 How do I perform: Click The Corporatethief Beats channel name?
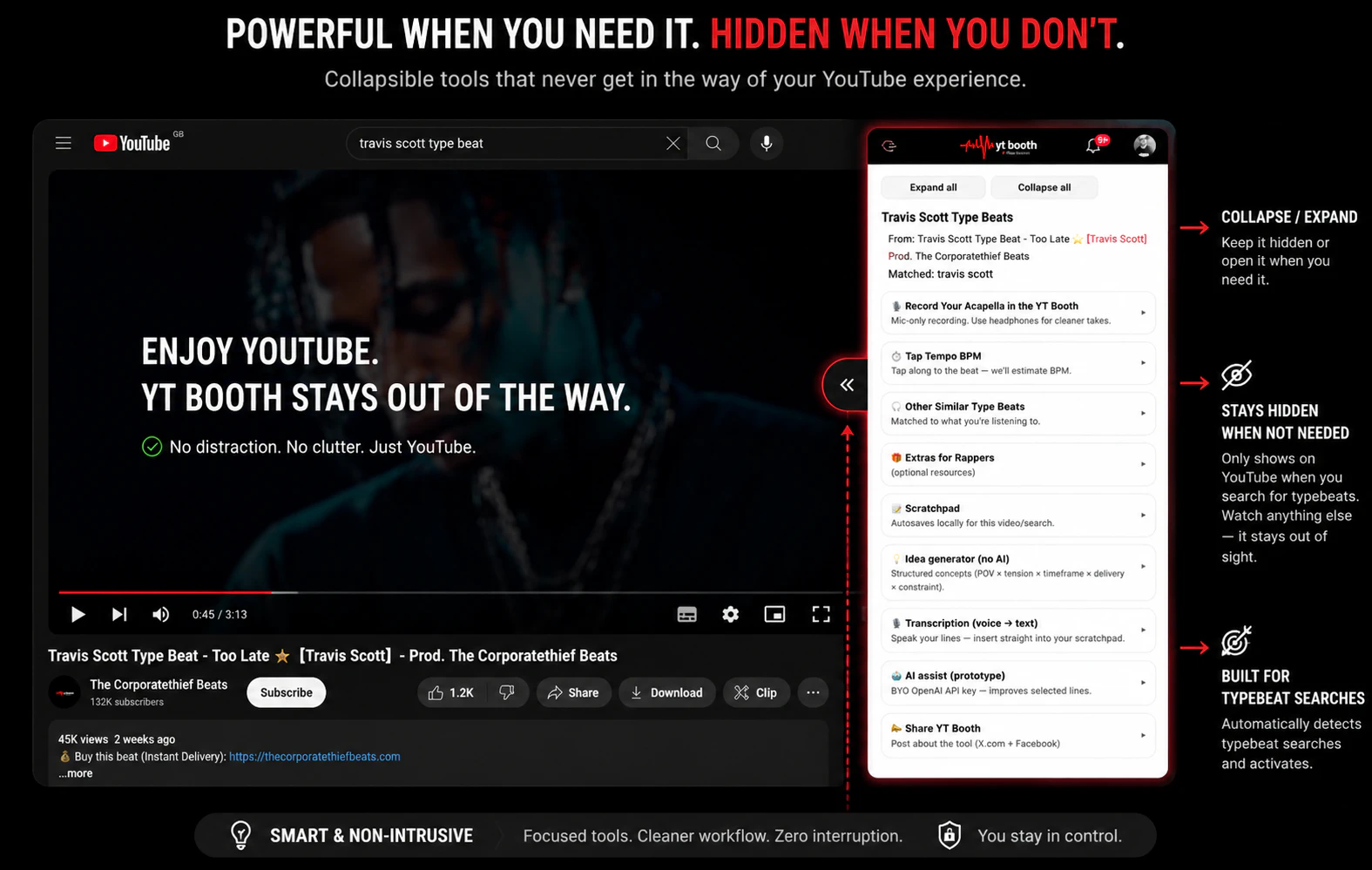coord(159,685)
